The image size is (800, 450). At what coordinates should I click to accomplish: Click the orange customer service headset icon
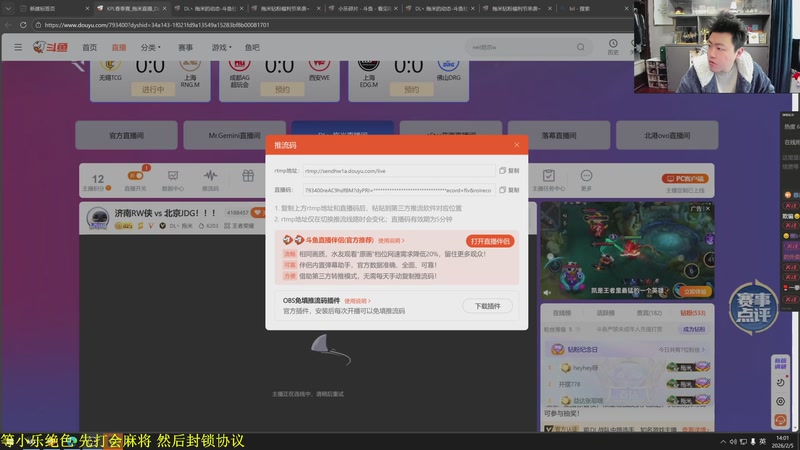tap(780, 420)
